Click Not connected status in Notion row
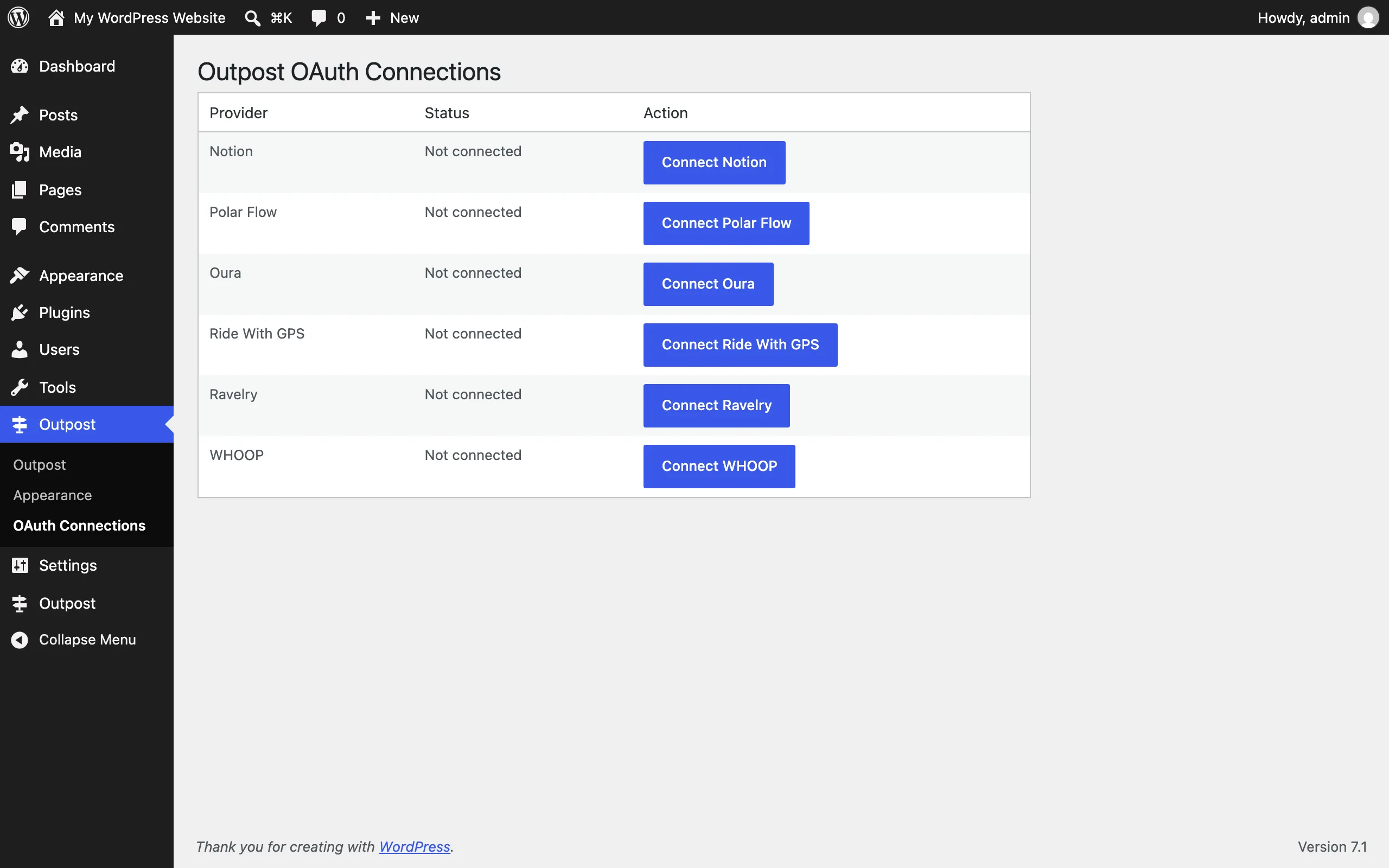Screen dimensions: 1389x868 coord(473,151)
